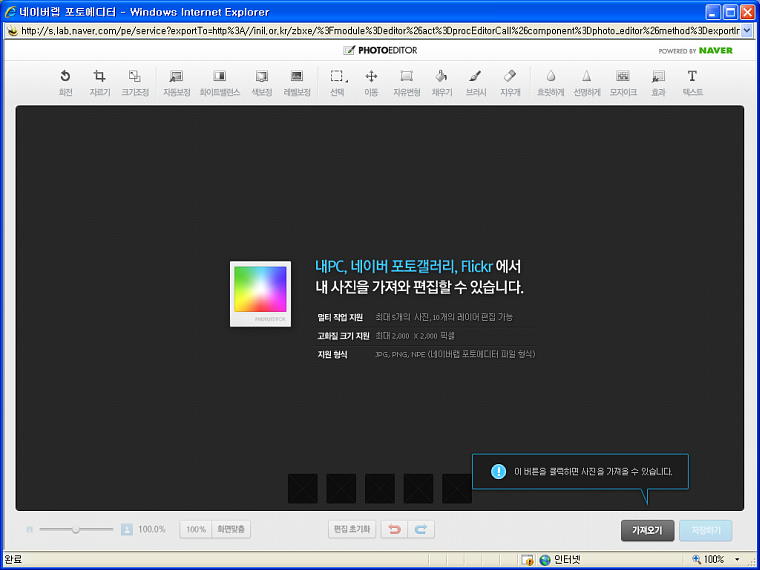This screenshot has height=570, width=760.
Task: Adjust the zoom slider handle
Action: [x=76, y=529]
